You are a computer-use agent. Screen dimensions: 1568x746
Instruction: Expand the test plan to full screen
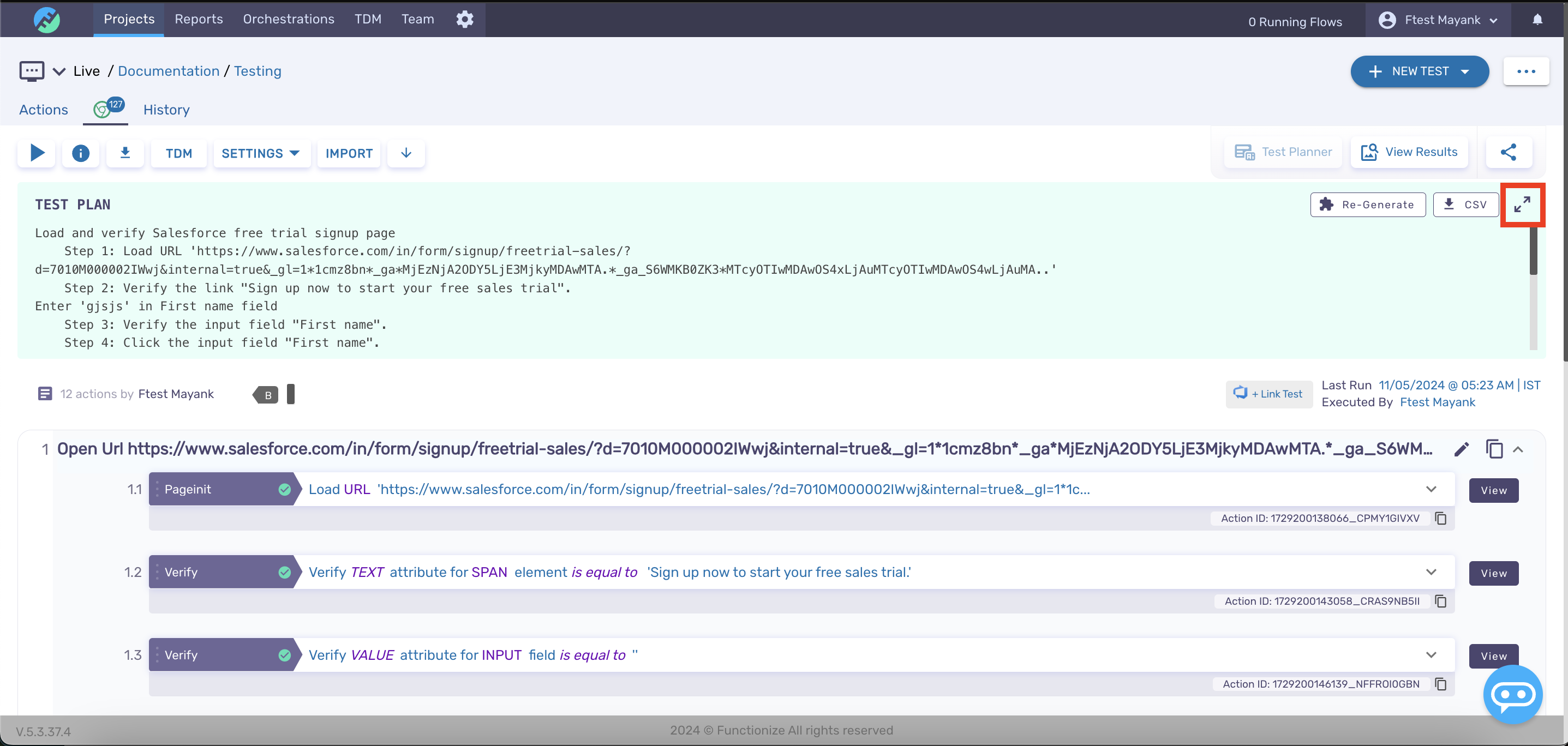[x=1522, y=204]
